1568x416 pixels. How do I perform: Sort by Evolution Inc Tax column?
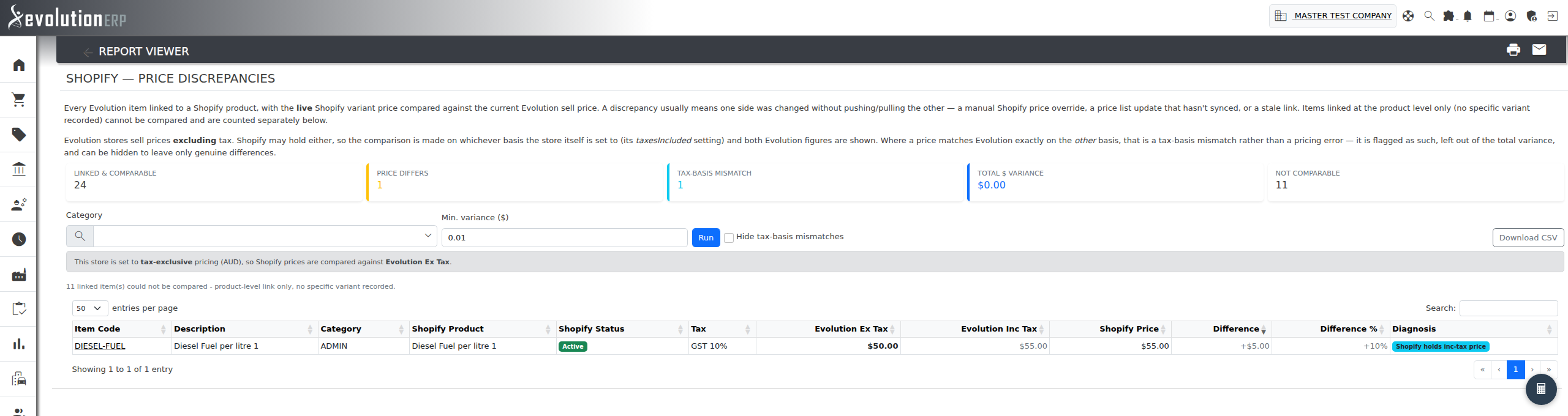click(974, 329)
